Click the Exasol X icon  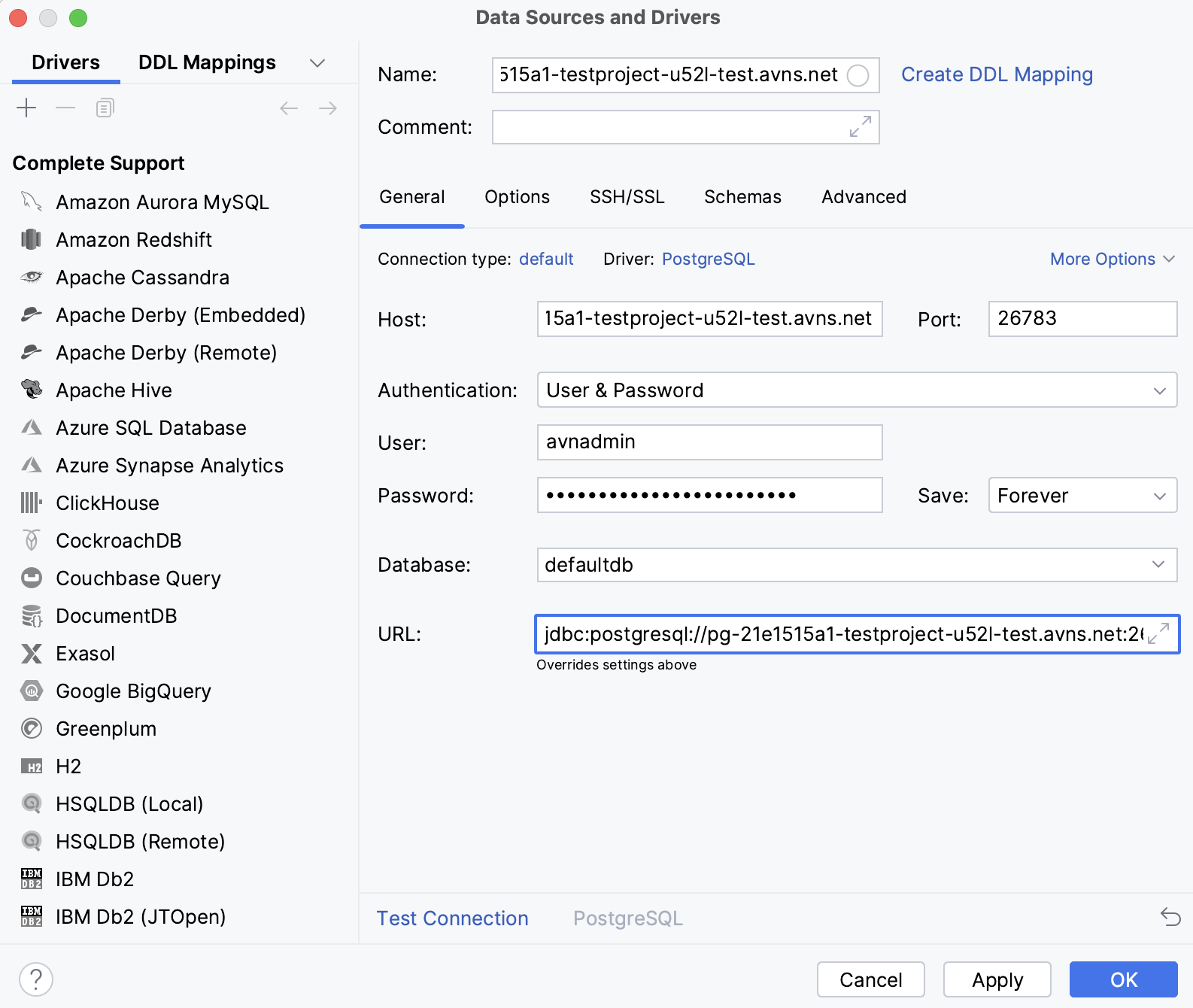32,653
